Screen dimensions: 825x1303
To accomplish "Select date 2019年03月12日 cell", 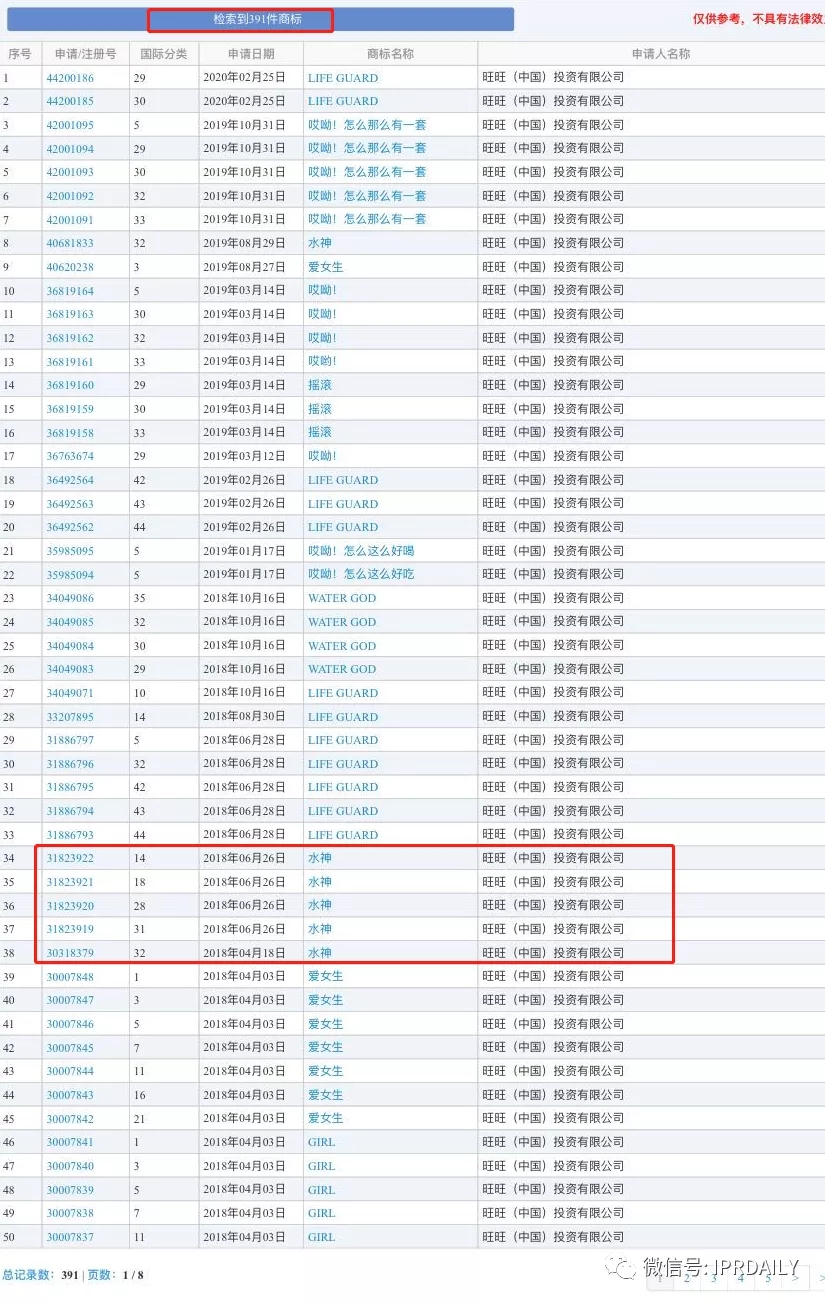I will pos(244,456).
